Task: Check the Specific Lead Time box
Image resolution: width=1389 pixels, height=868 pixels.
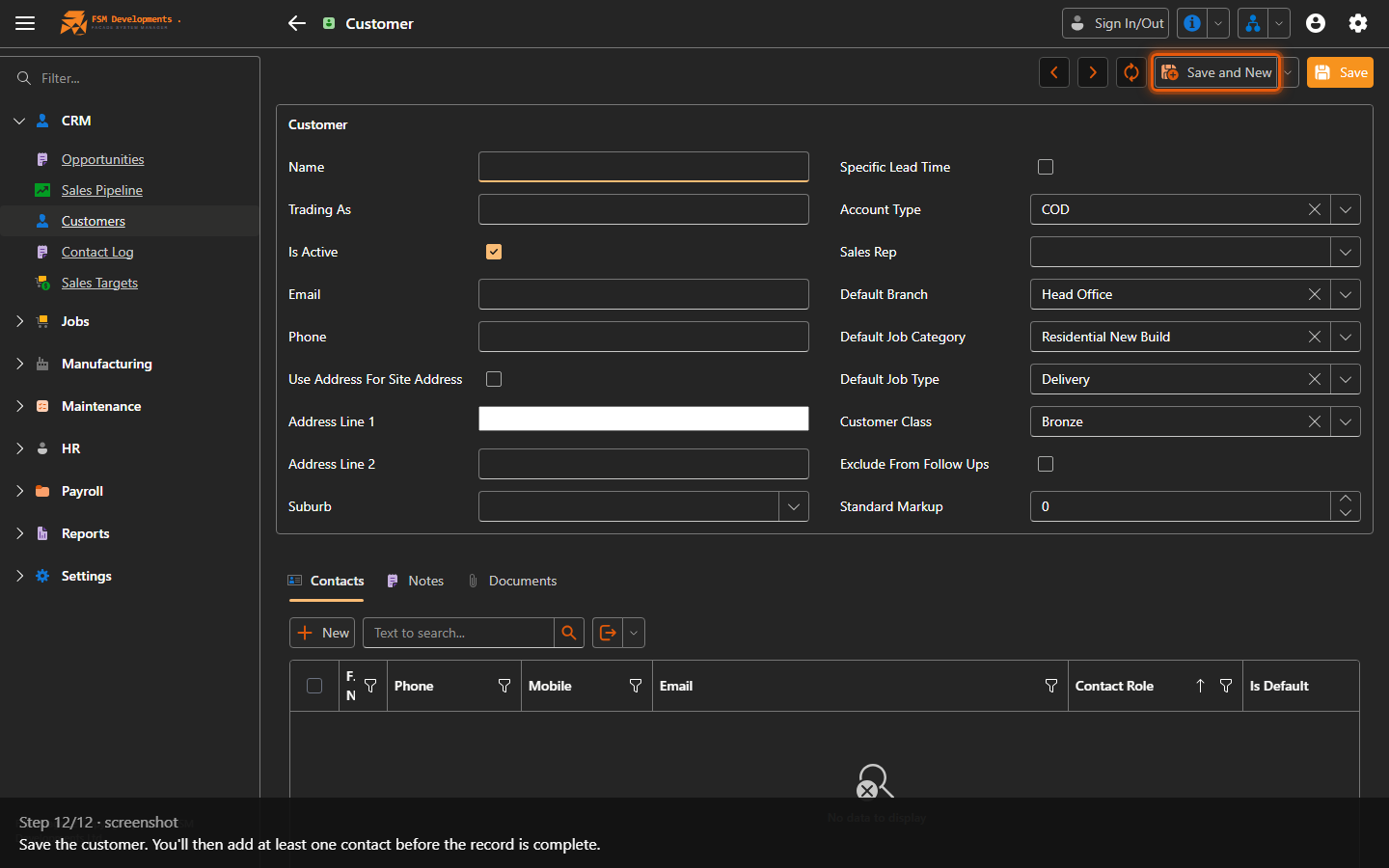Action: (x=1046, y=167)
